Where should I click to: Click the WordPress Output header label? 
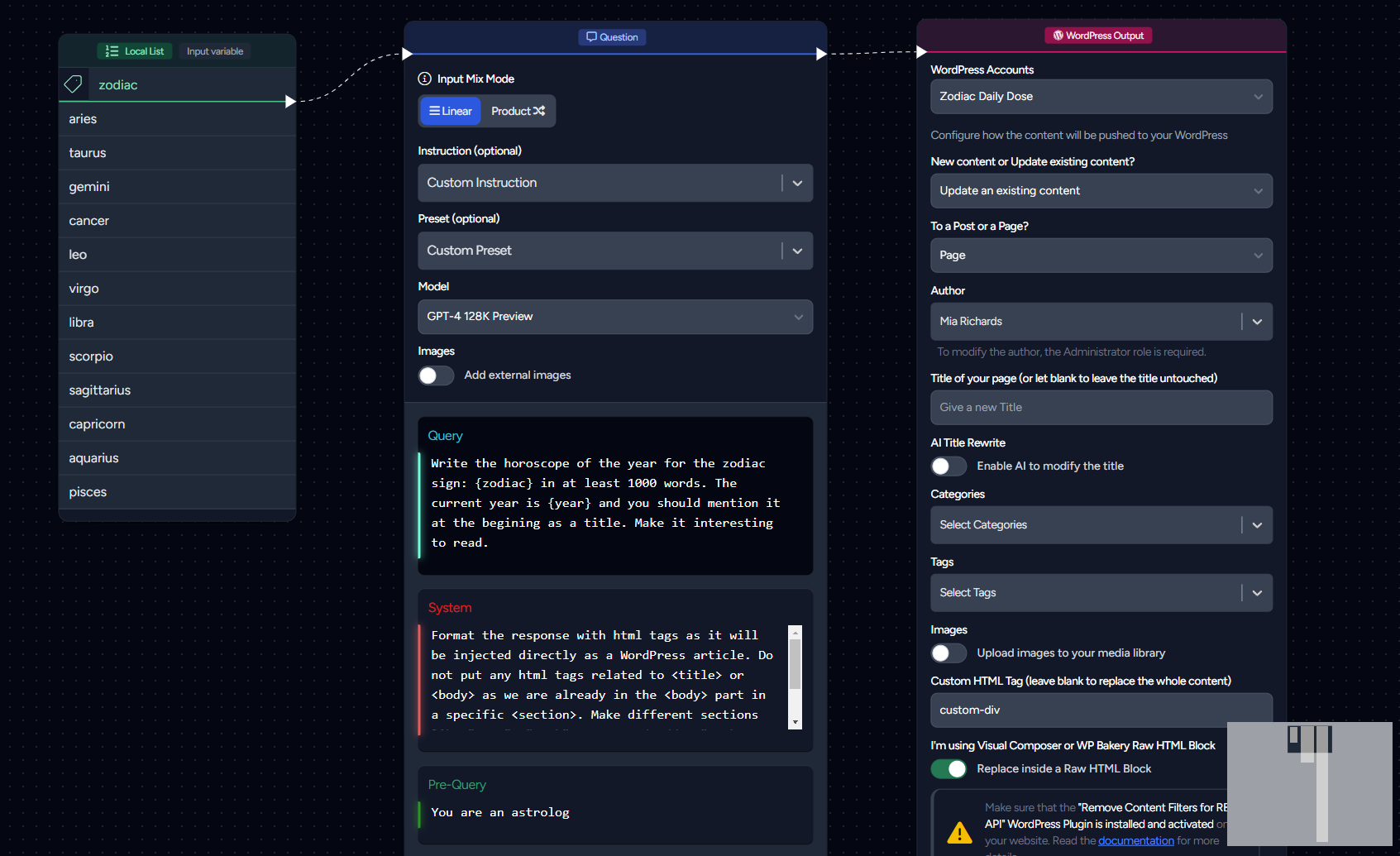coord(1098,36)
